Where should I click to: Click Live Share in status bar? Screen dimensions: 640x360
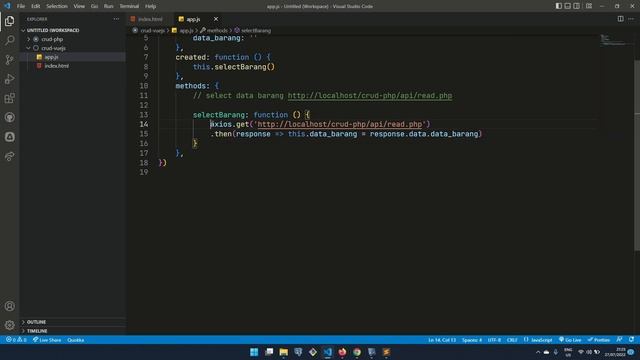(x=47, y=340)
